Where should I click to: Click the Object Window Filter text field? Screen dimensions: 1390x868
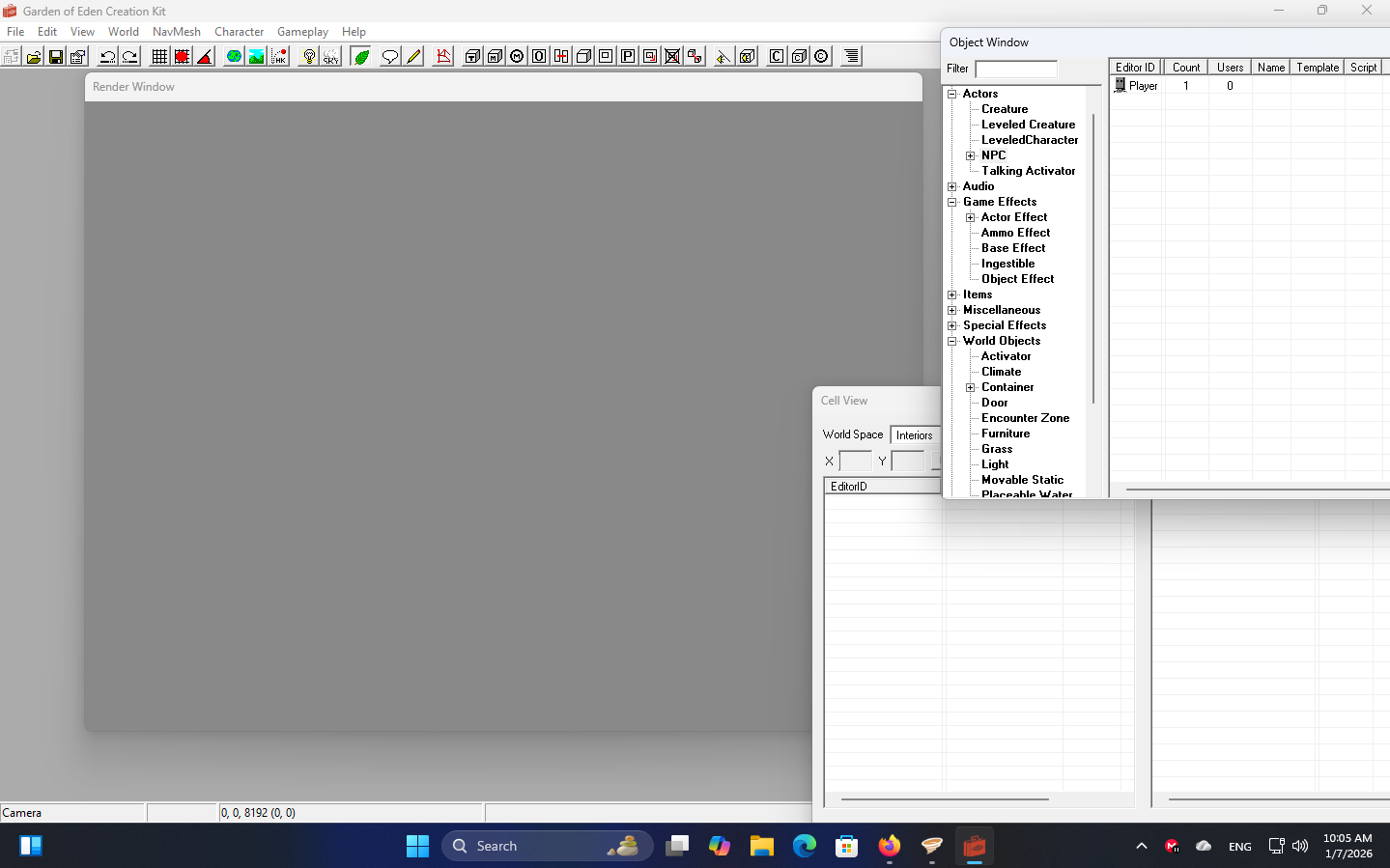pyautogui.click(x=1016, y=69)
